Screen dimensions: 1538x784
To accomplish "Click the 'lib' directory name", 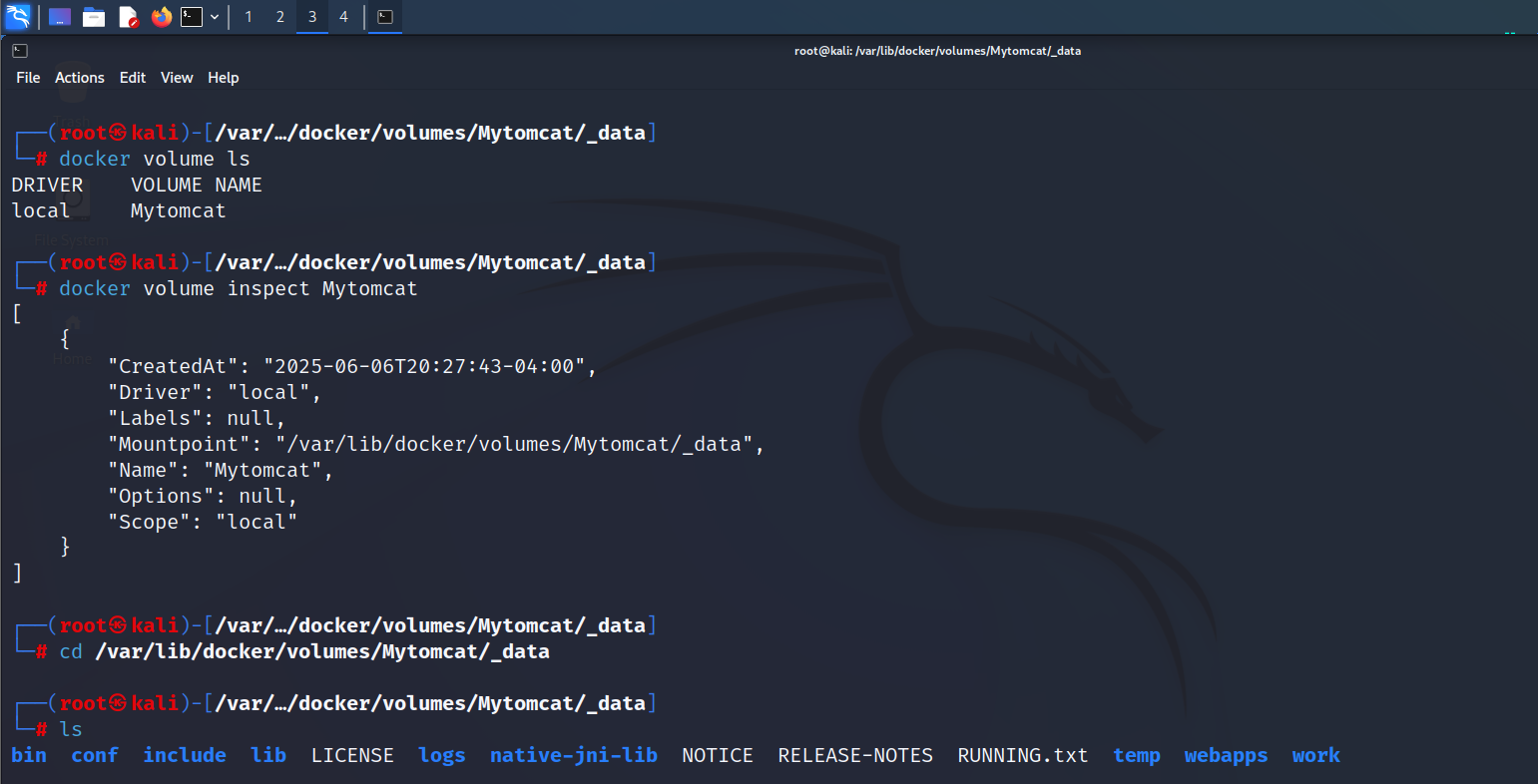I will coord(268,755).
